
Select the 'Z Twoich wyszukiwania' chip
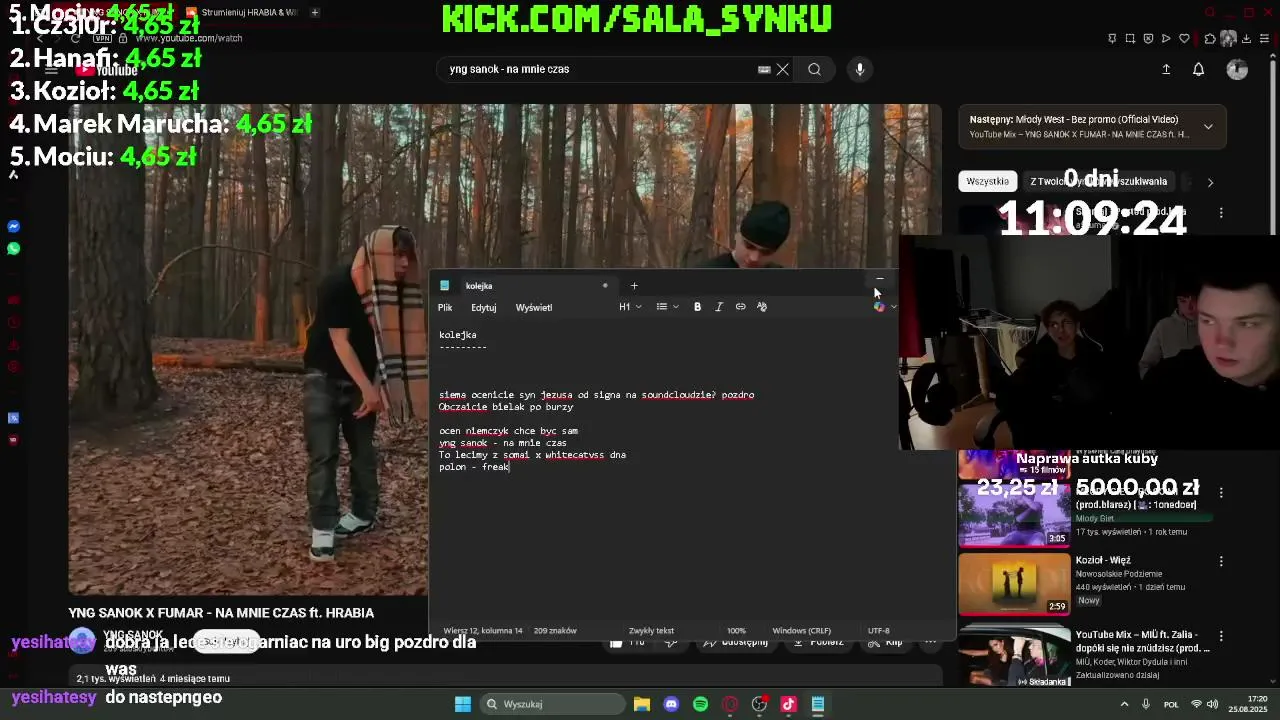pos(1098,181)
